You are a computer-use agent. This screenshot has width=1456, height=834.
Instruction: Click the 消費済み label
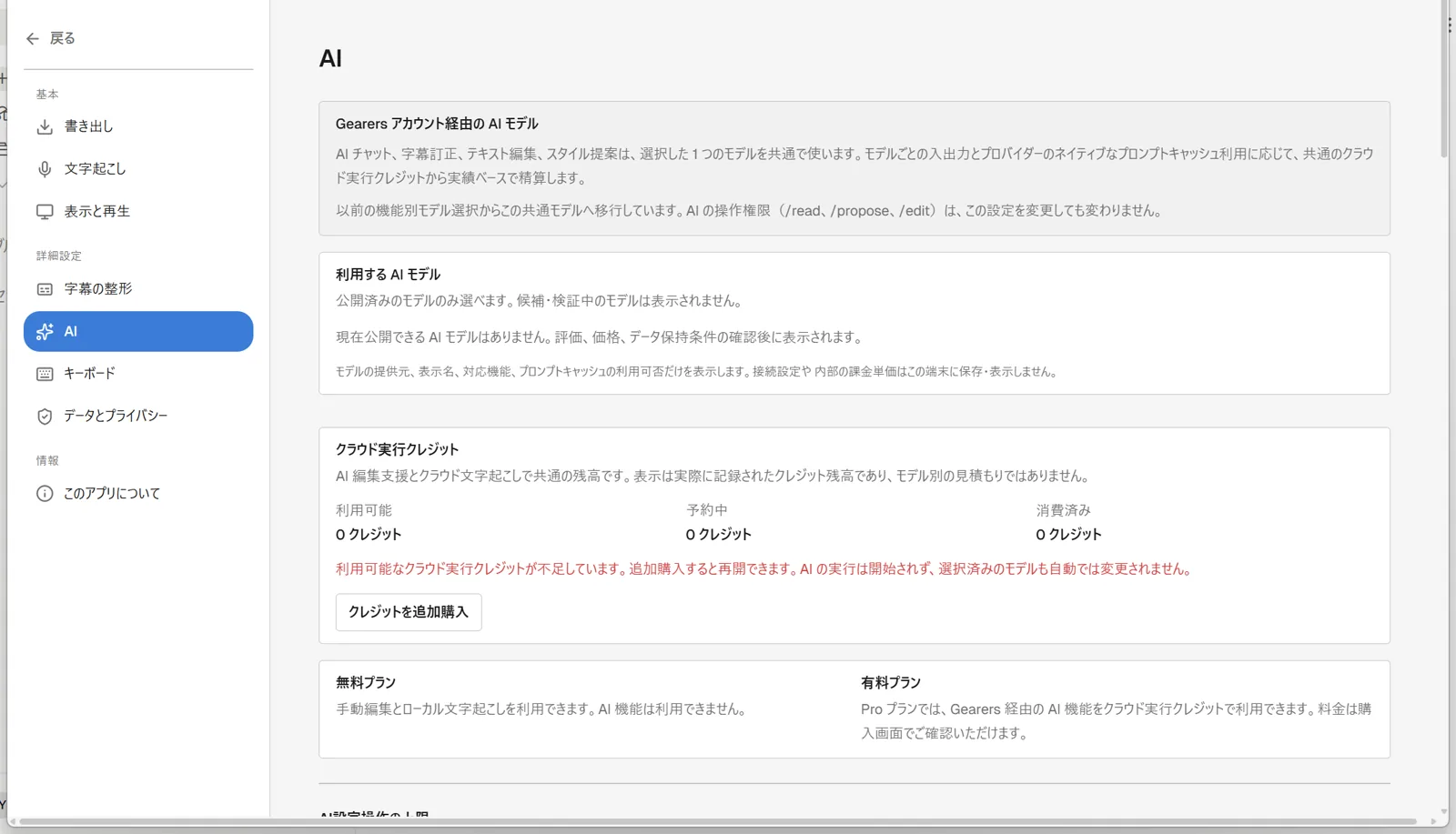point(1063,511)
